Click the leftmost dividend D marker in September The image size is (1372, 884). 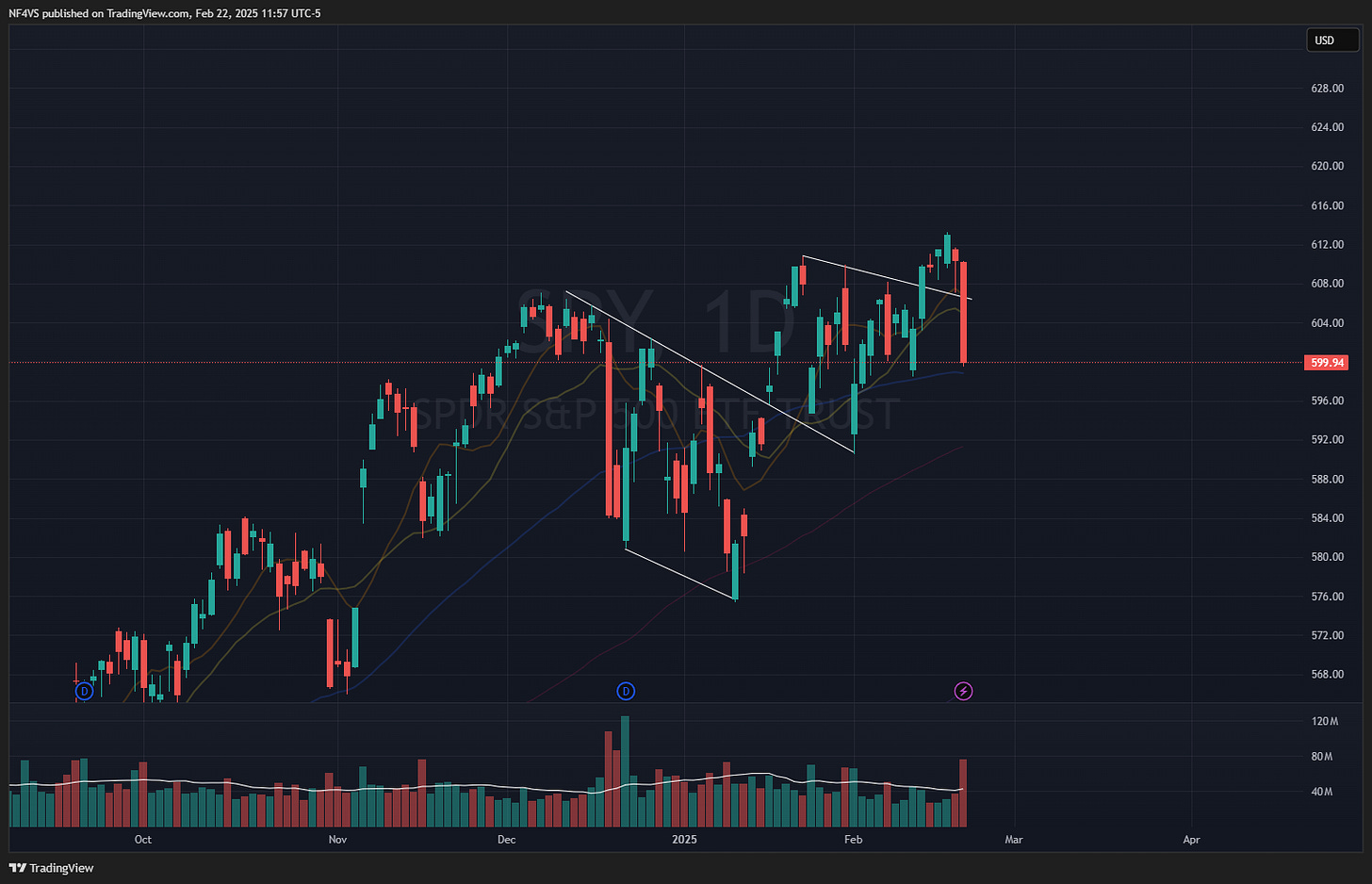(x=85, y=692)
